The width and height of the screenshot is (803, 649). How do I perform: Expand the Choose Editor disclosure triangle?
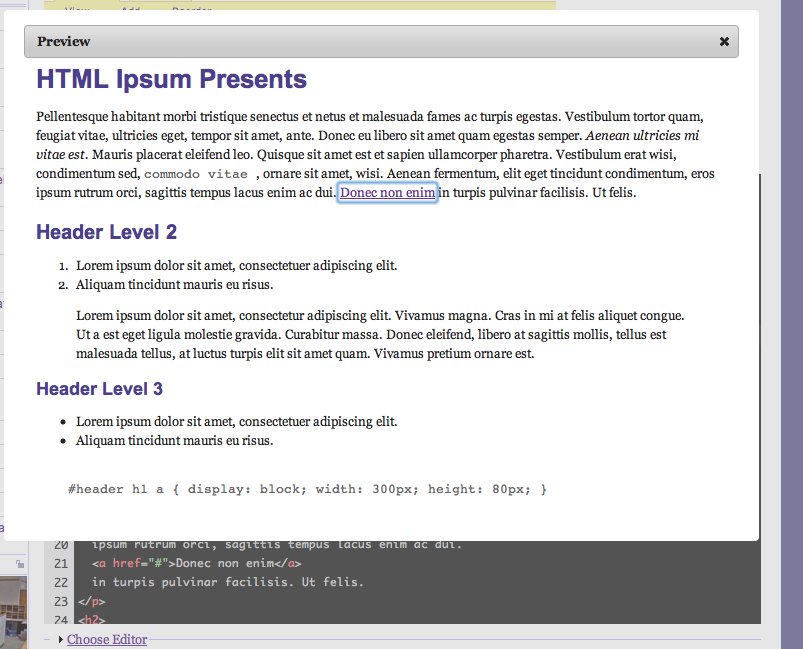[x=61, y=639]
